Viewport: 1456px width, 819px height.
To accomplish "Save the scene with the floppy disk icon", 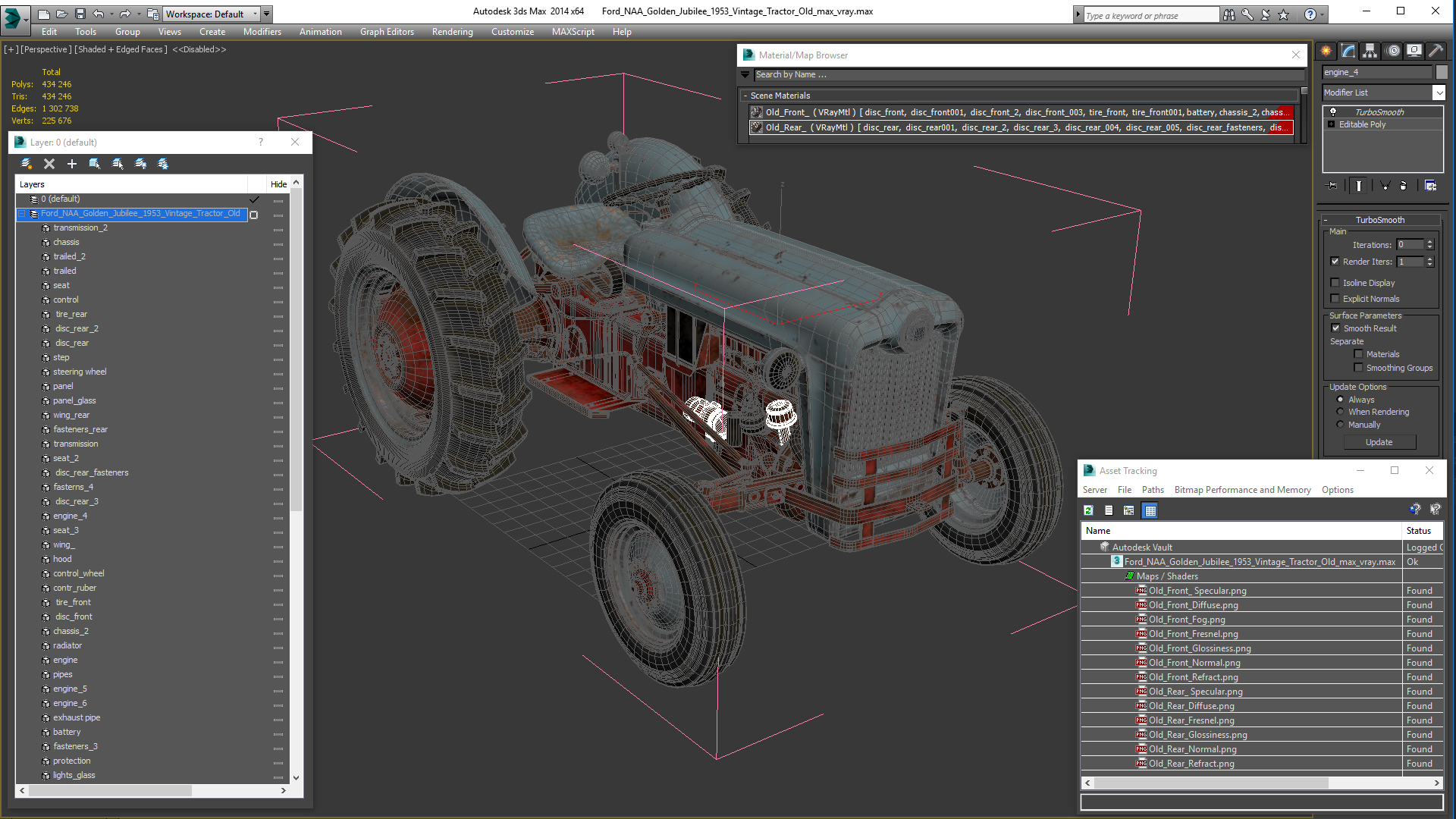I will pyautogui.click(x=79, y=14).
